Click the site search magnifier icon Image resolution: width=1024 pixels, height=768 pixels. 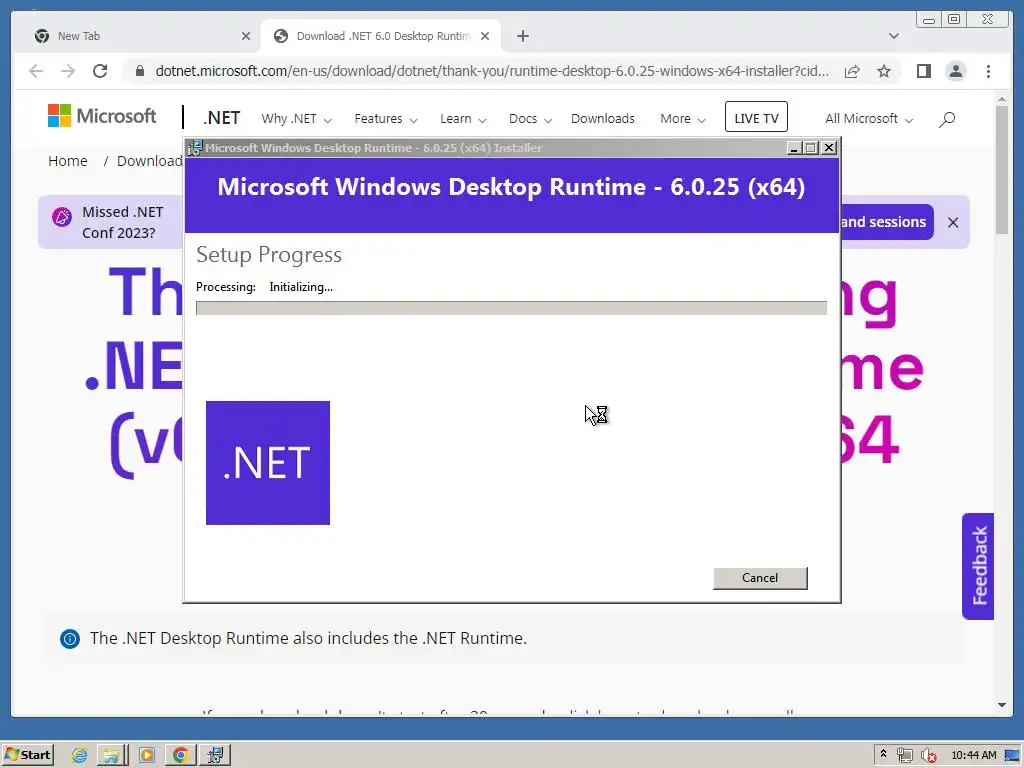(x=947, y=119)
